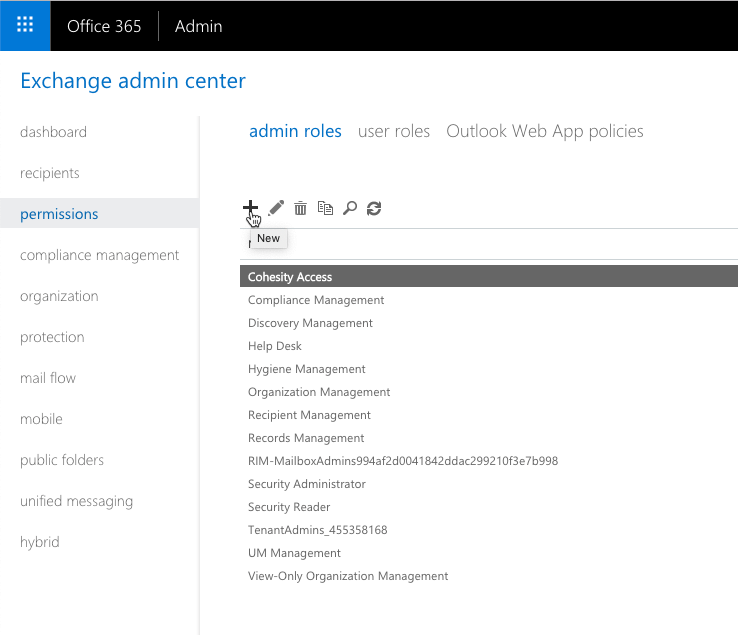The image size is (738, 635).
Task: Click the Search magnifier icon
Action: click(x=349, y=208)
